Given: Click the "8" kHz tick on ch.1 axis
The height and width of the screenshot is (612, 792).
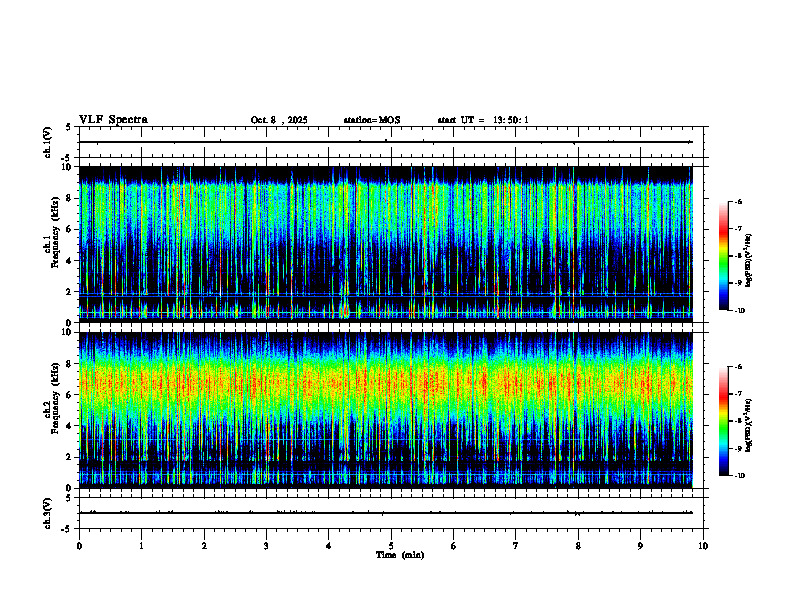Looking at the screenshot, I should point(70,198).
